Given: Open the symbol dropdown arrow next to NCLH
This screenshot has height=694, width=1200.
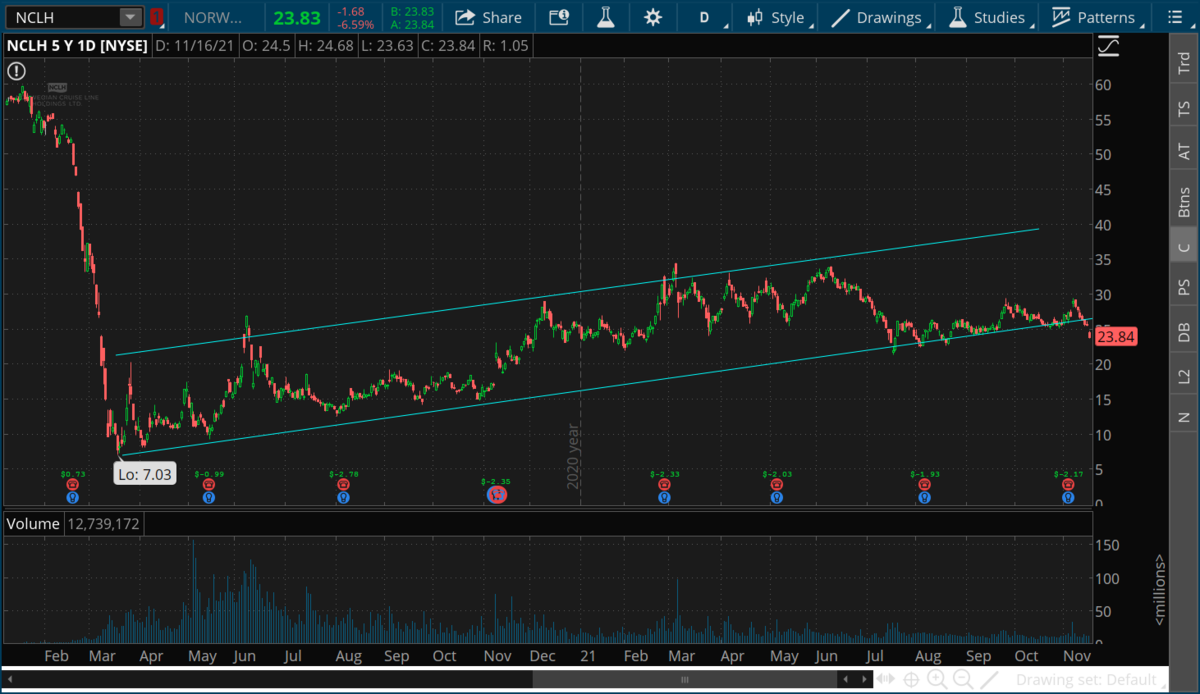Looking at the screenshot, I should (x=131, y=17).
